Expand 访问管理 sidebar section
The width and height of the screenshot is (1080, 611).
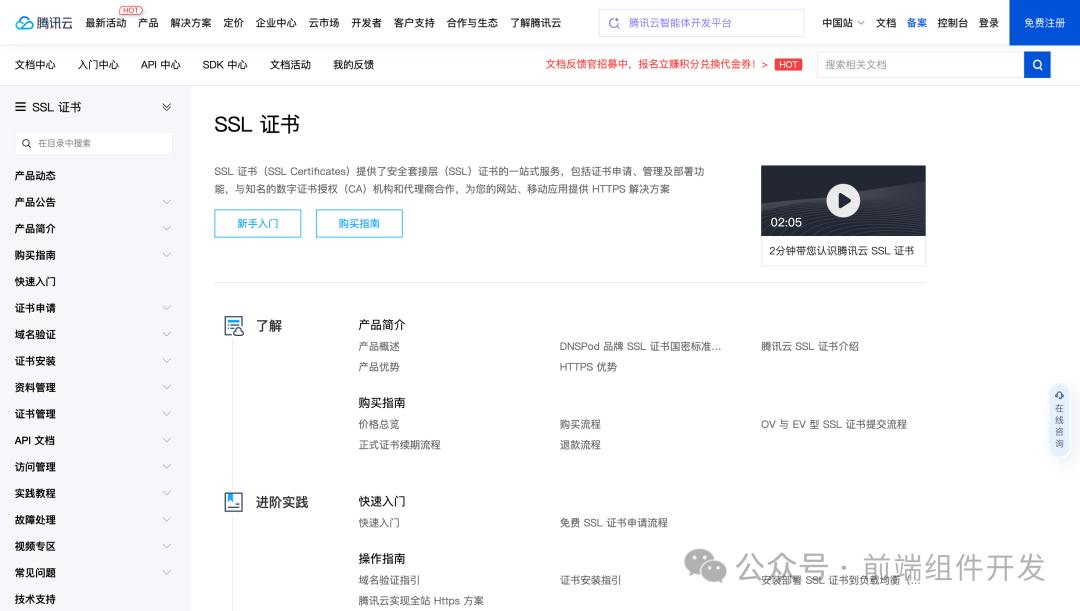(x=167, y=466)
